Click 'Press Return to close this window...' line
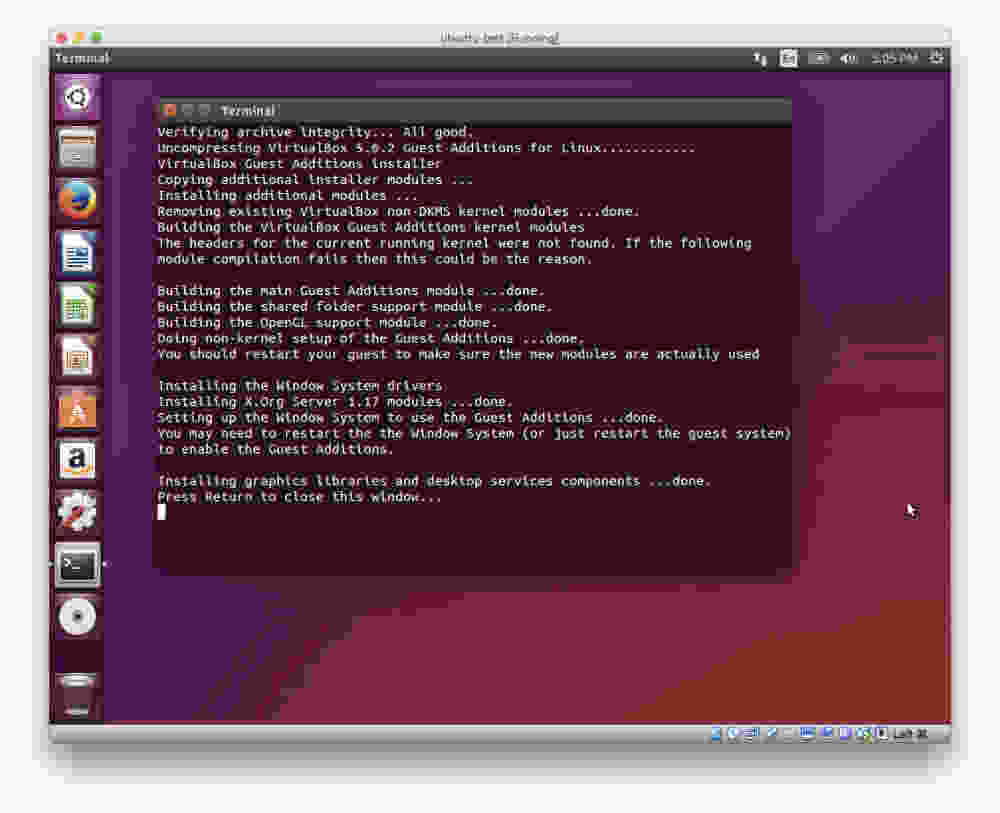Image resolution: width=1000 pixels, height=813 pixels. click(299, 497)
